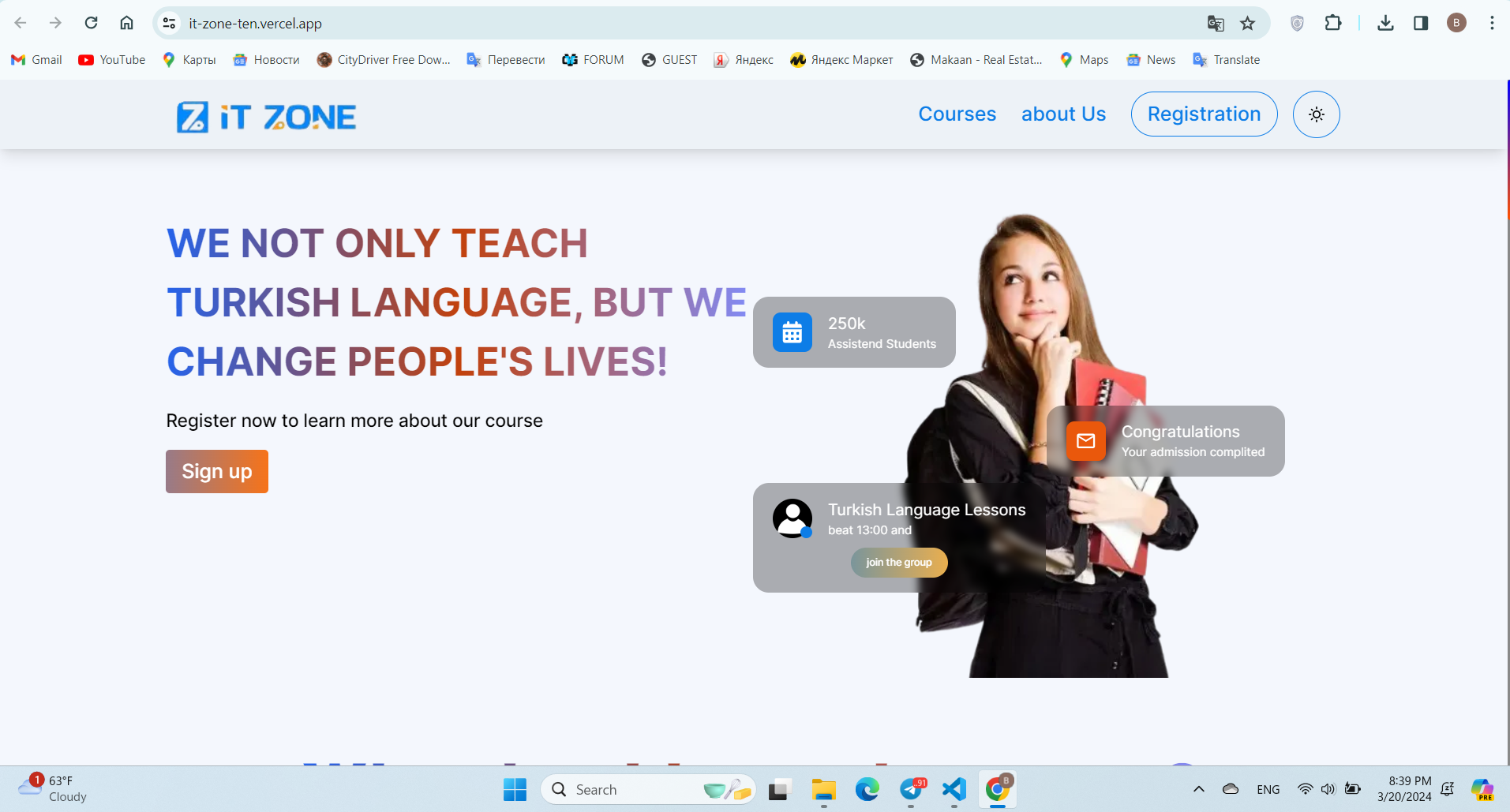This screenshot has height=812, width=1510.
Task: Click the IT ZONE logo
Action: 266,117
